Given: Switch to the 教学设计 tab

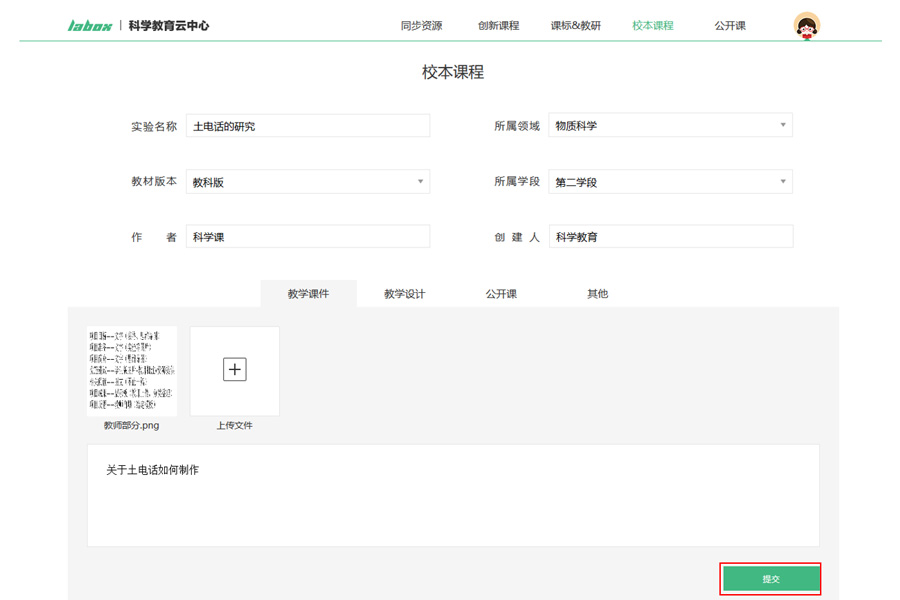Looking at the screenshot, I should (405, 294).
